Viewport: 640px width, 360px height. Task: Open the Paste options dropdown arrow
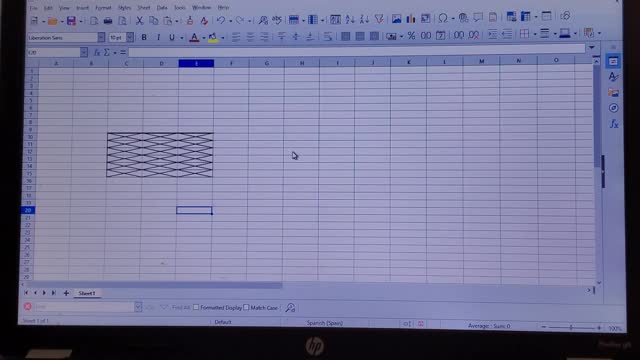tap(177, 21)
